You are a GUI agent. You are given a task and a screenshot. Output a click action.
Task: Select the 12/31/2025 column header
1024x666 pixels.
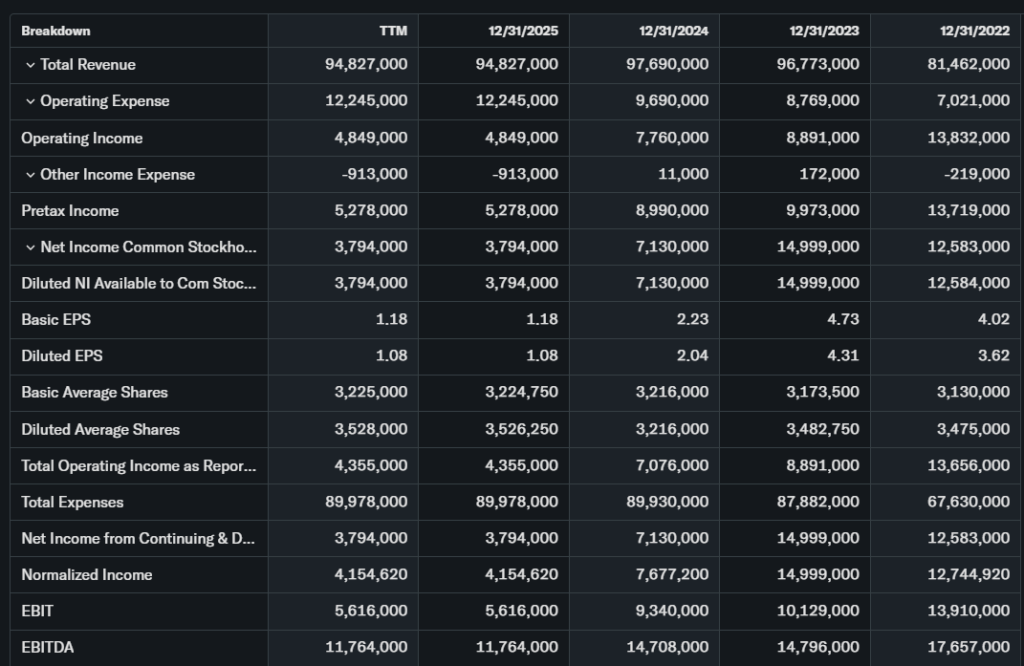click(526, 30)
